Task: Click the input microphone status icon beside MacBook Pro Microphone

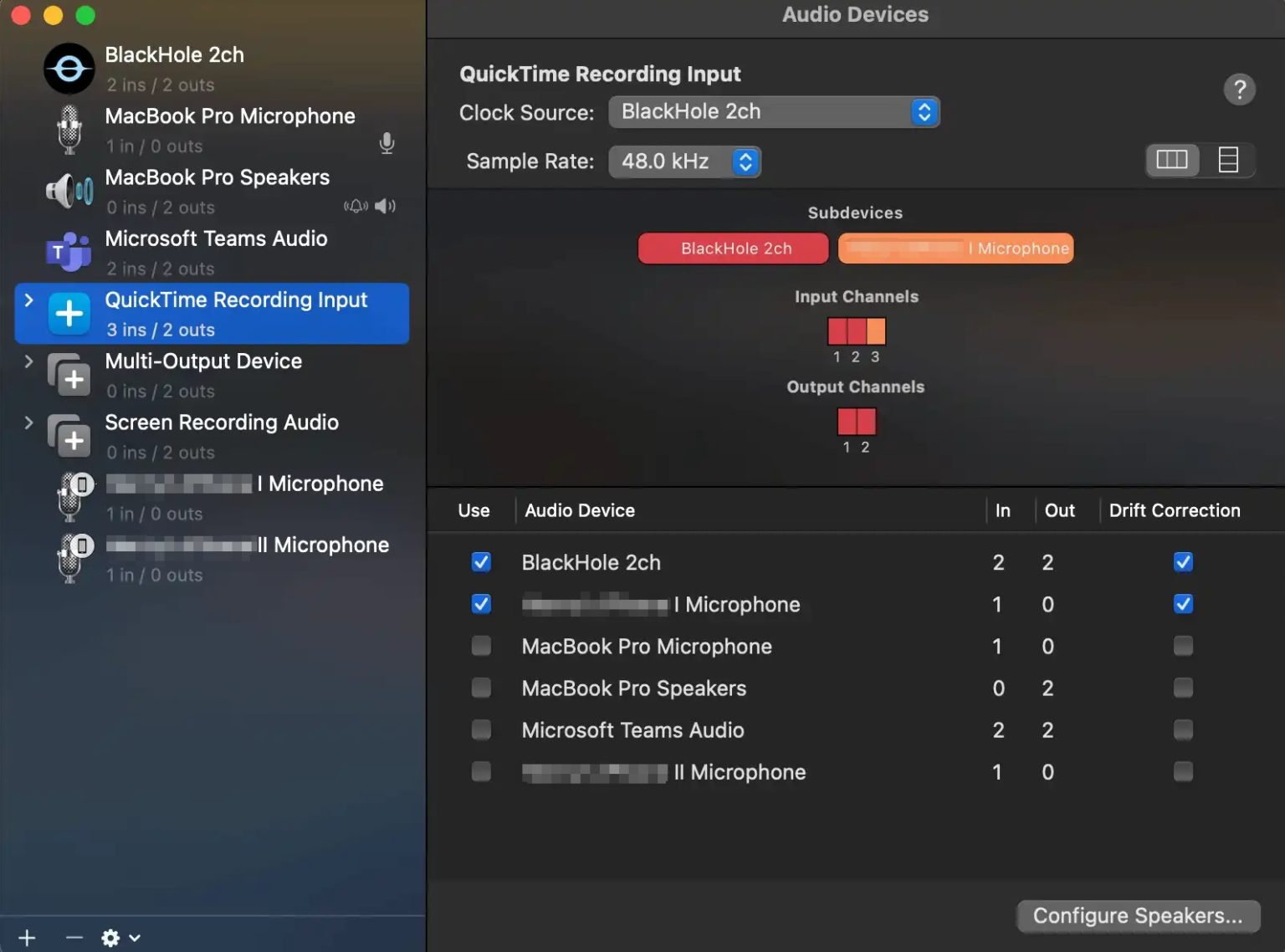Action: (387, 143)
